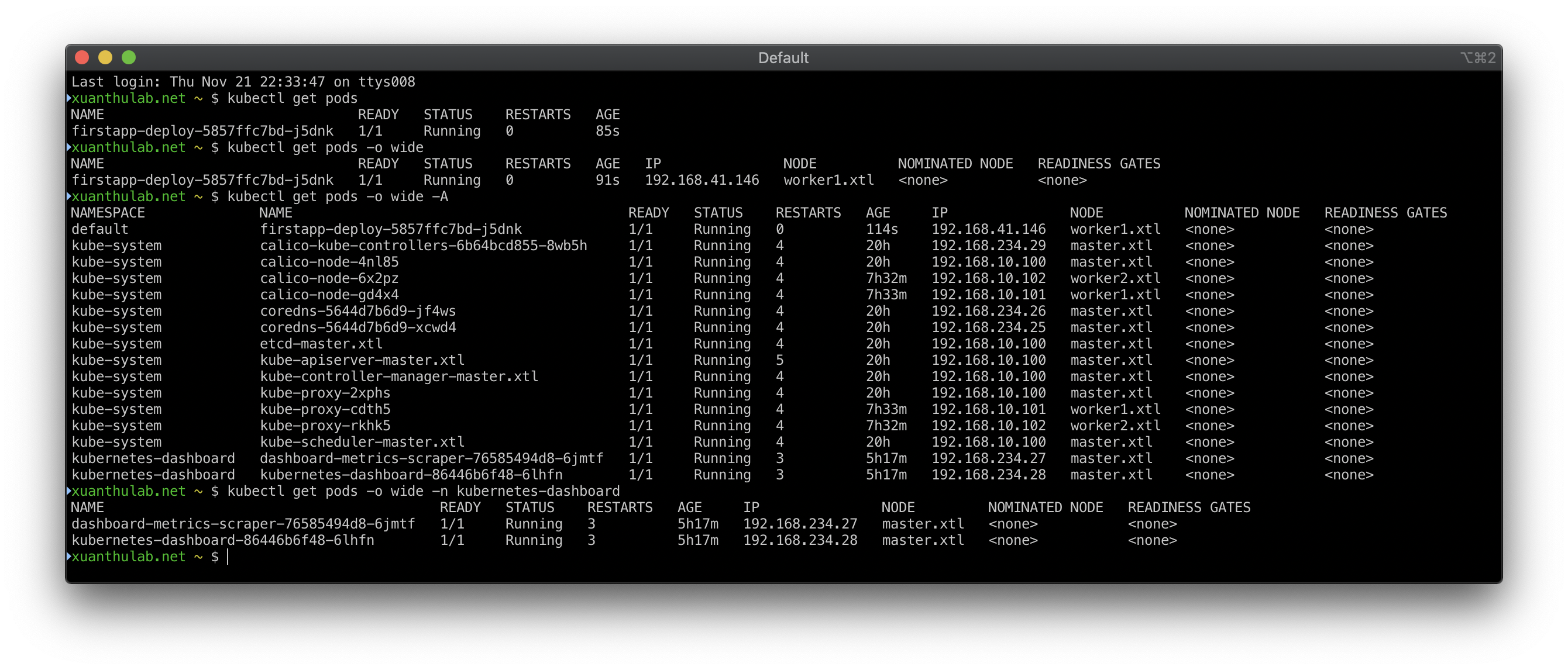Place cursor at the final empty prompt
The height and width of the screenshot is (670, 1568).
pos(228,557)
